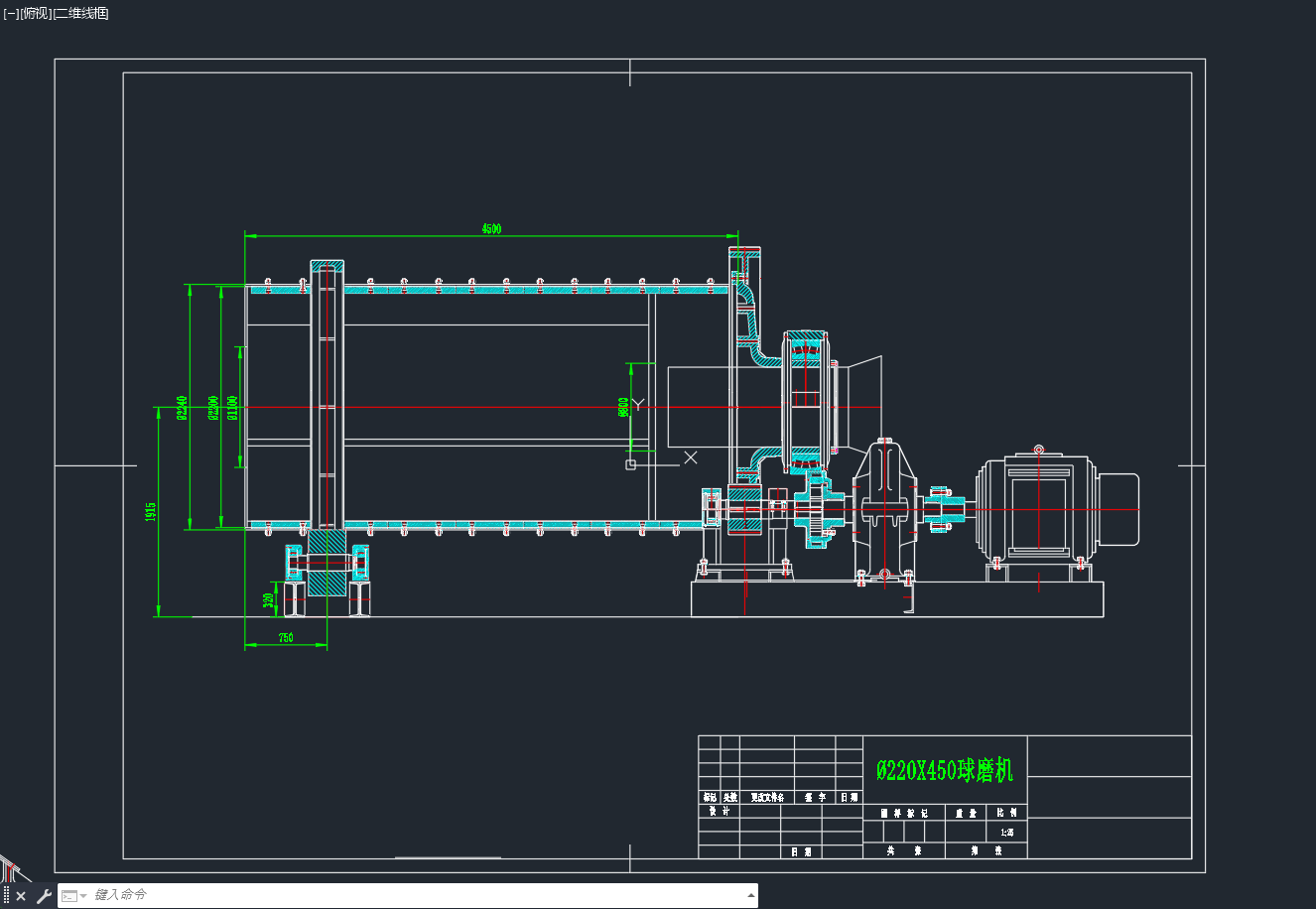The height and width of the screenshot is (909, 1316).
Task: Select the 1:25 scale cell text
Action: tap(1007, 833)
